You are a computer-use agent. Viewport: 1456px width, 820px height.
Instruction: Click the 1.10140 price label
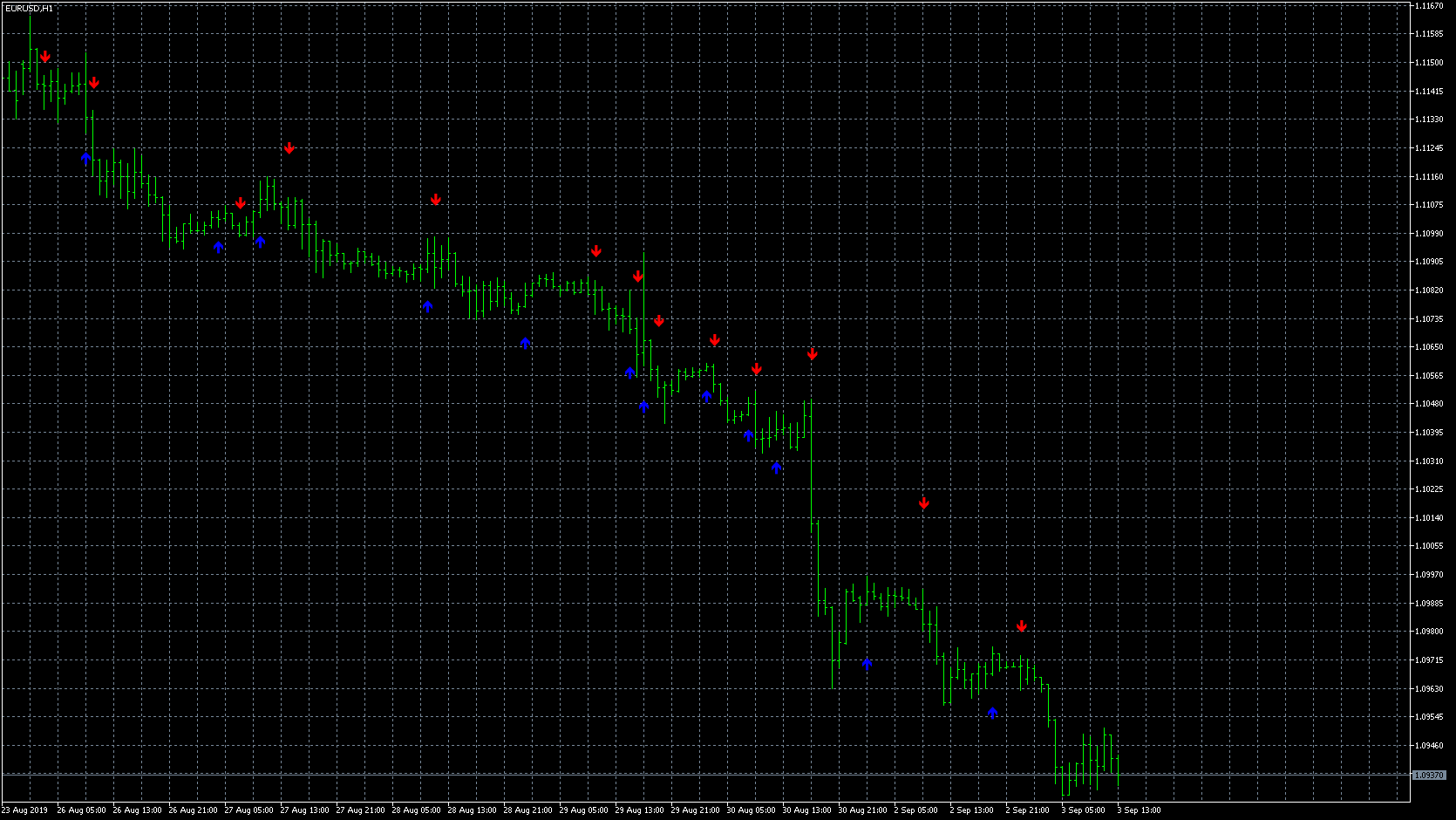1430,517
